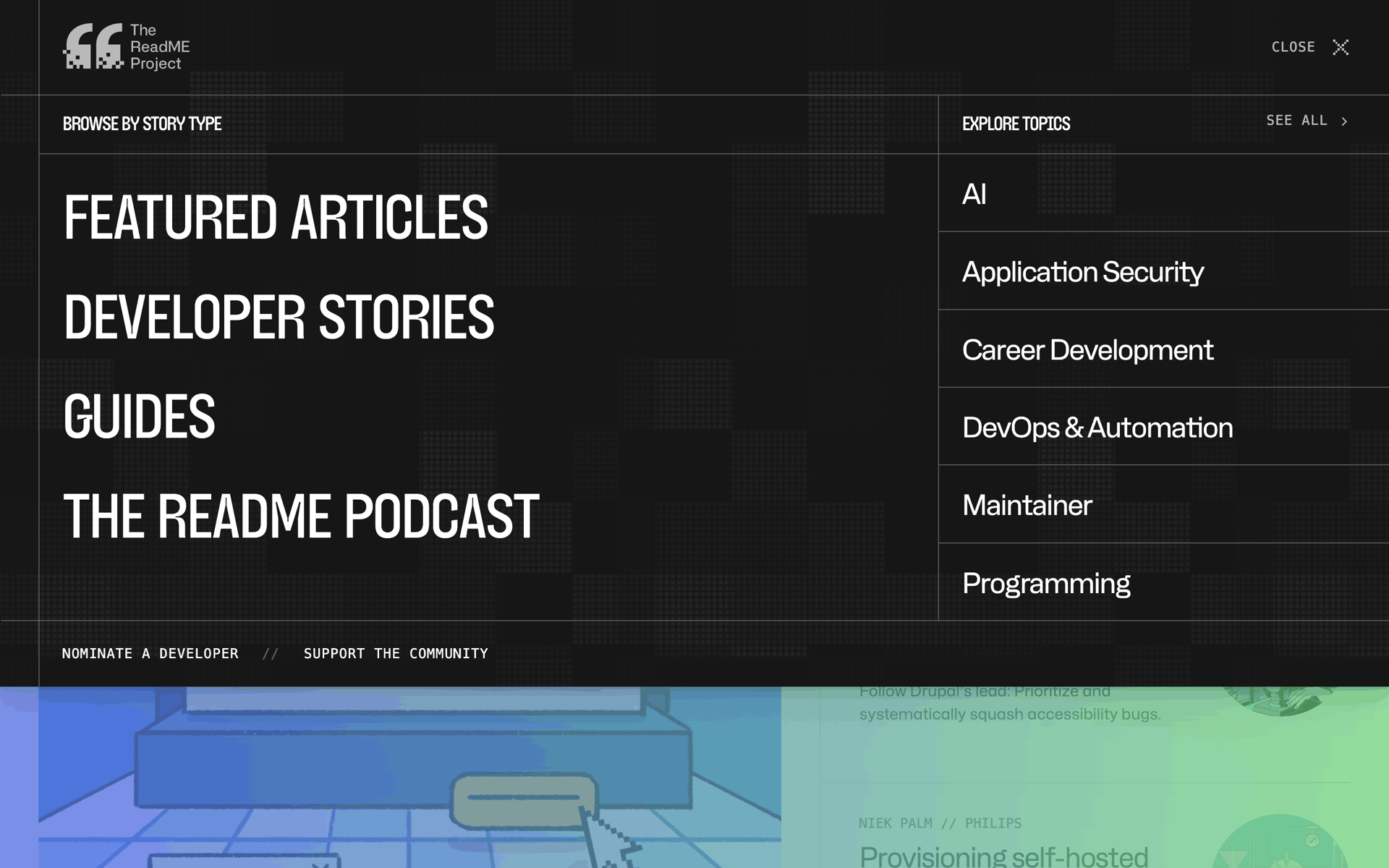Choose the Career Development topic
The width and height of the screenshot is (1389, 868).
click(1087, 350)
